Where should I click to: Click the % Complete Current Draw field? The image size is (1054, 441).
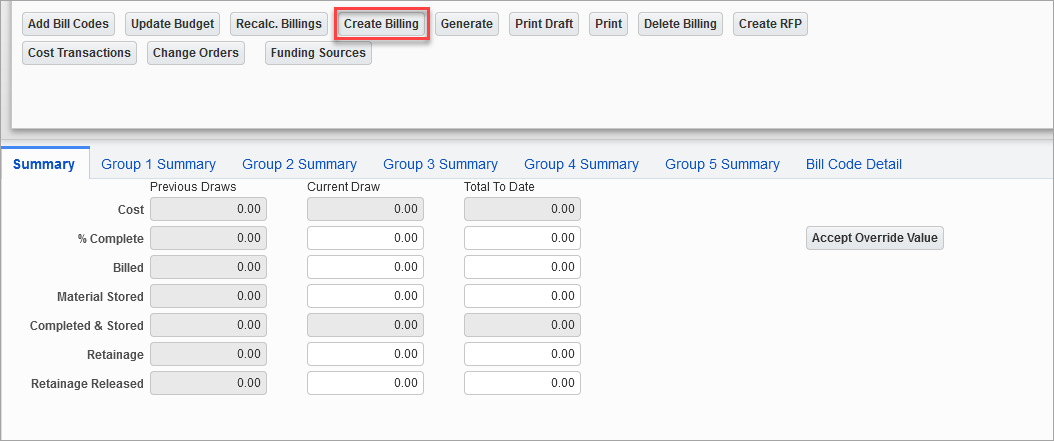coord(366,238)
